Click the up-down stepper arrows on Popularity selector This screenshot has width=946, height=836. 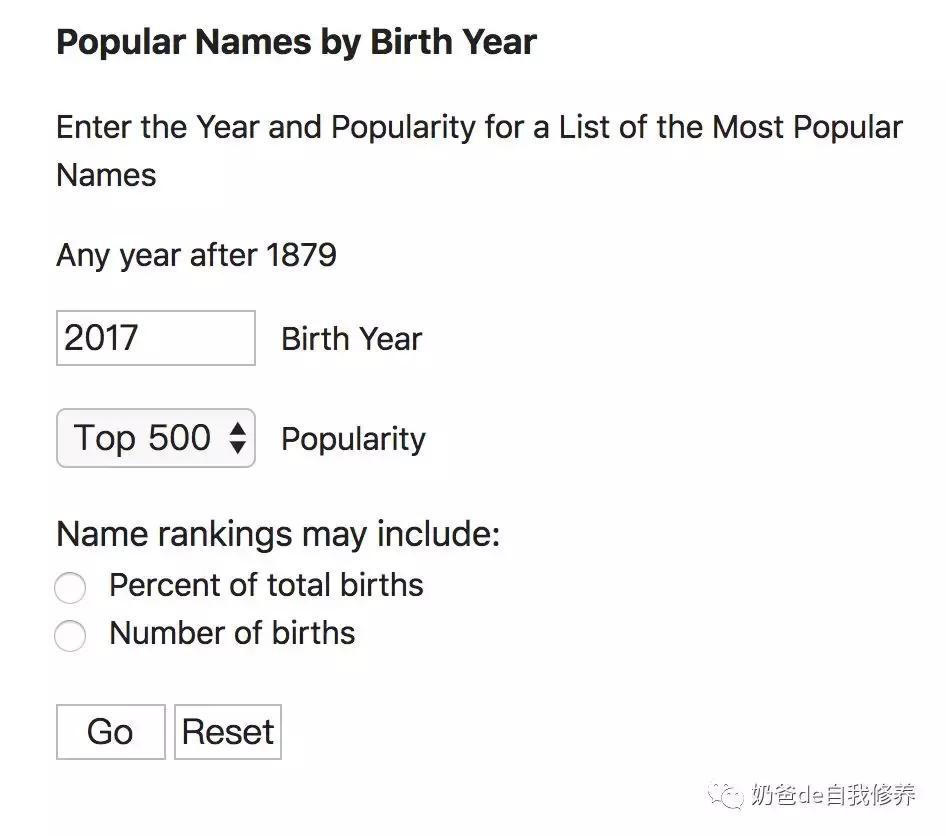240,438
